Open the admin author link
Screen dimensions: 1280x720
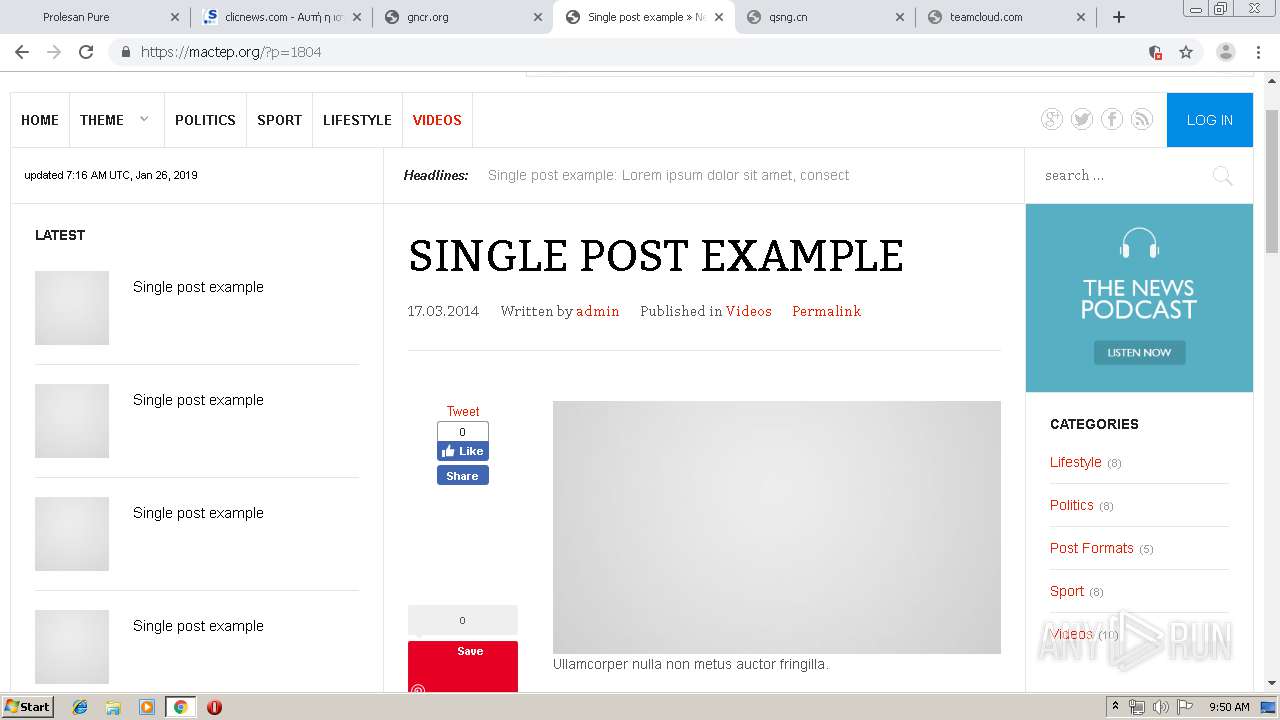[598, 311]
